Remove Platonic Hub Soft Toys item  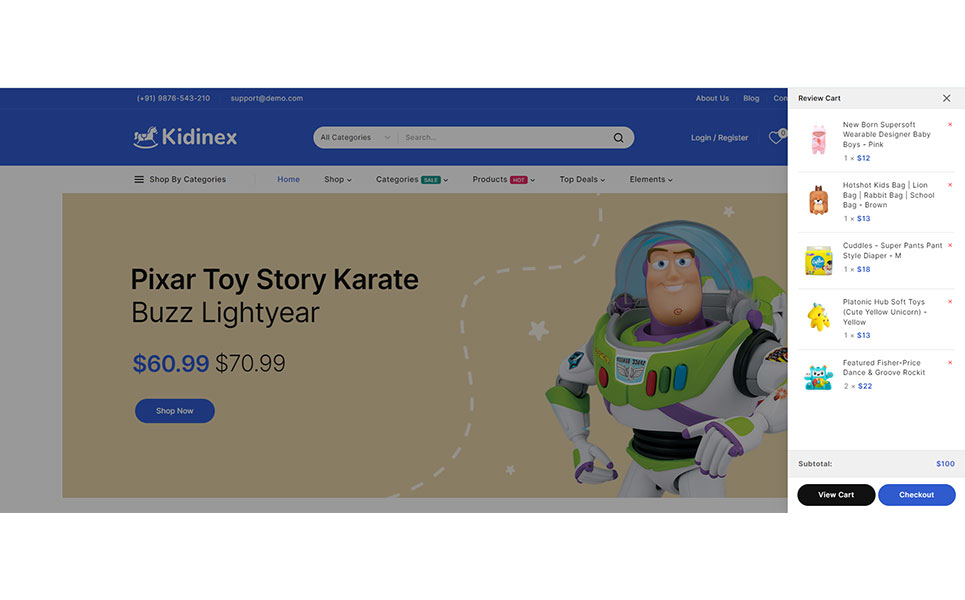[950, 302]
